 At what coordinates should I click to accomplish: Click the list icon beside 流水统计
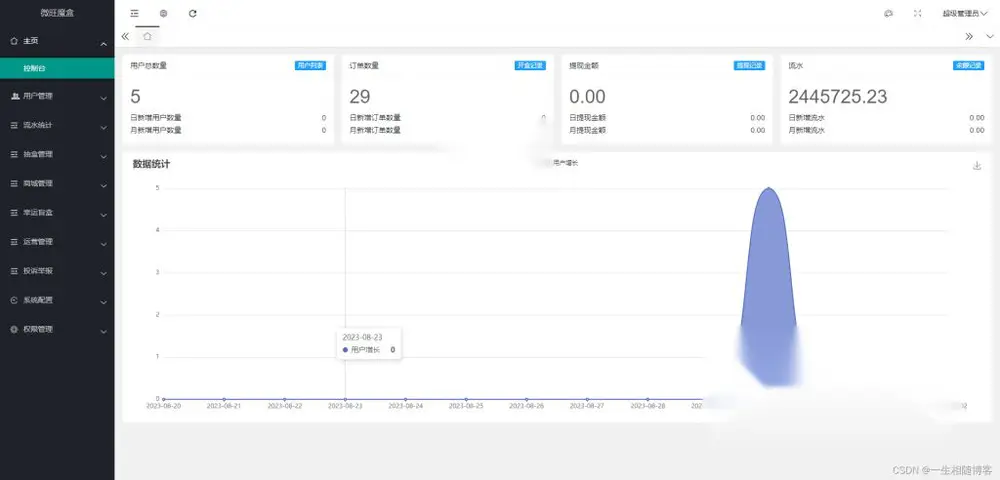tap(15, 126)
